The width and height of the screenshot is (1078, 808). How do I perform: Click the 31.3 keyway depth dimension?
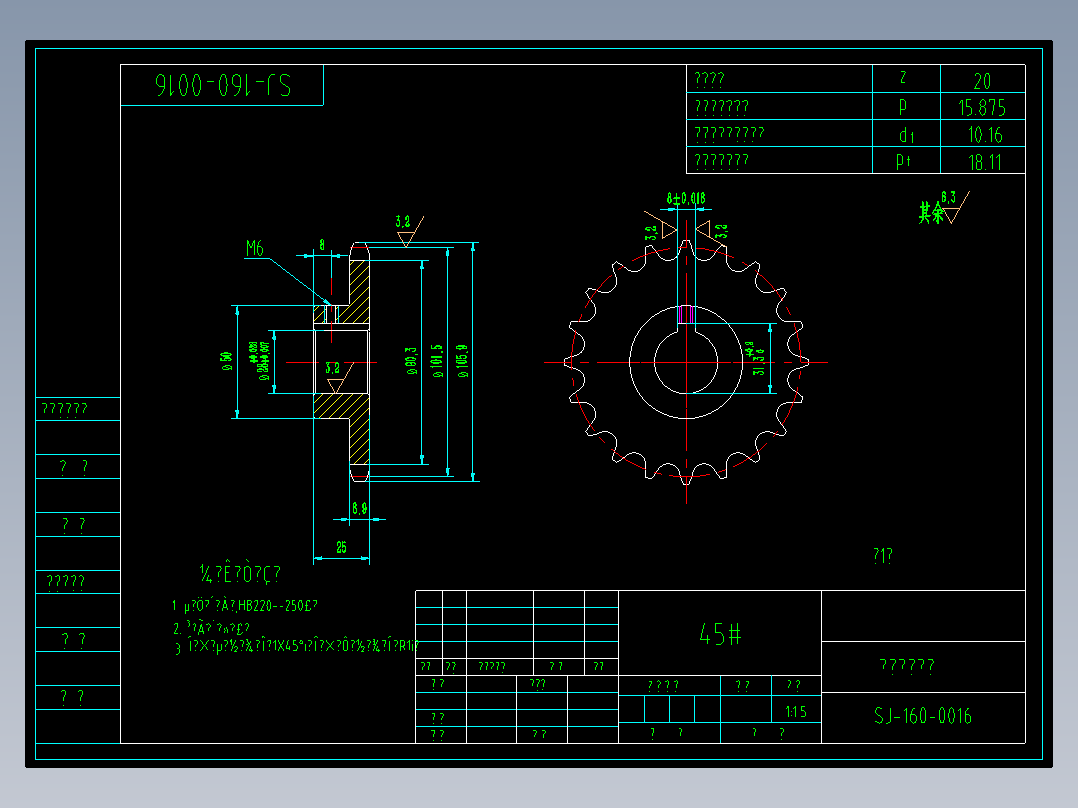pos(758,358)
